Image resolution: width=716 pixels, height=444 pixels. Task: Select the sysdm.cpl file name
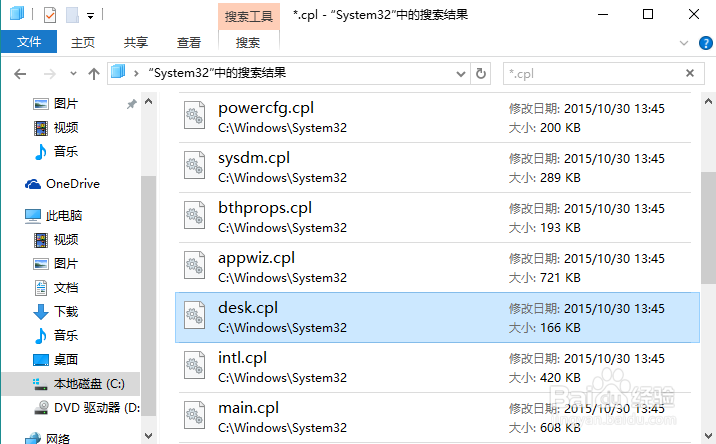(254, 158)
